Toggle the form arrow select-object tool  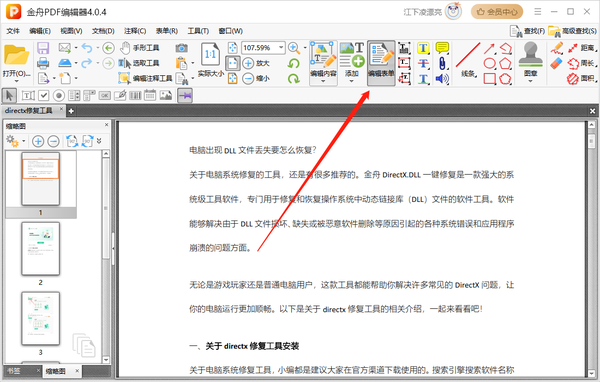9,95
